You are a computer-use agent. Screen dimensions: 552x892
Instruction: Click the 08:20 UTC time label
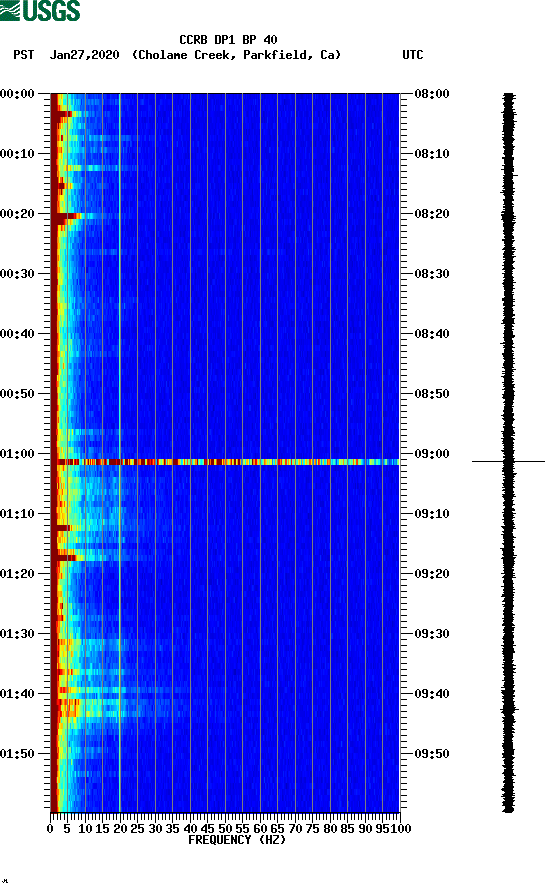[432, 214]
